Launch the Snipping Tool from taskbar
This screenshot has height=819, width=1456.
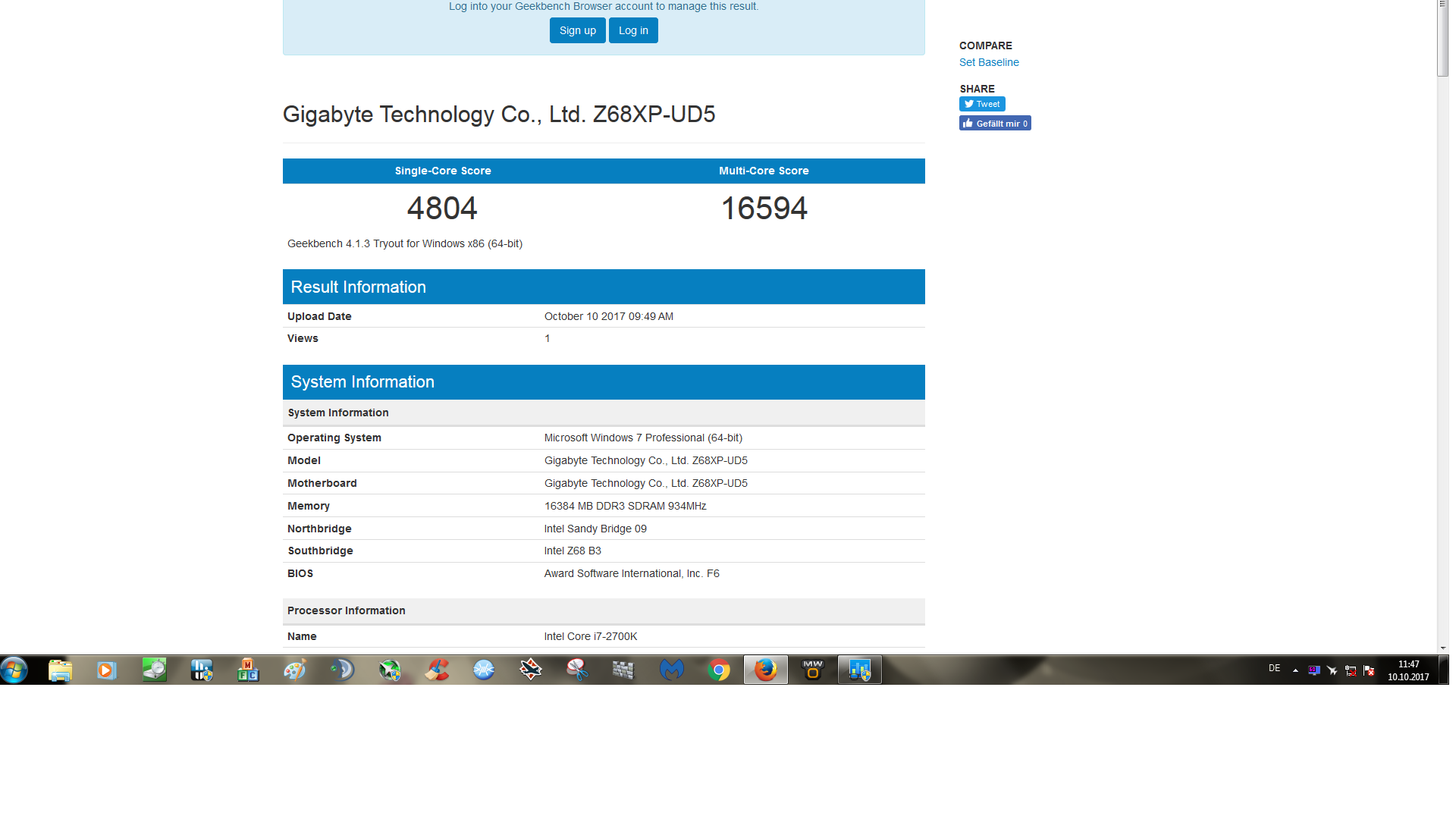(x=578, y=670)
